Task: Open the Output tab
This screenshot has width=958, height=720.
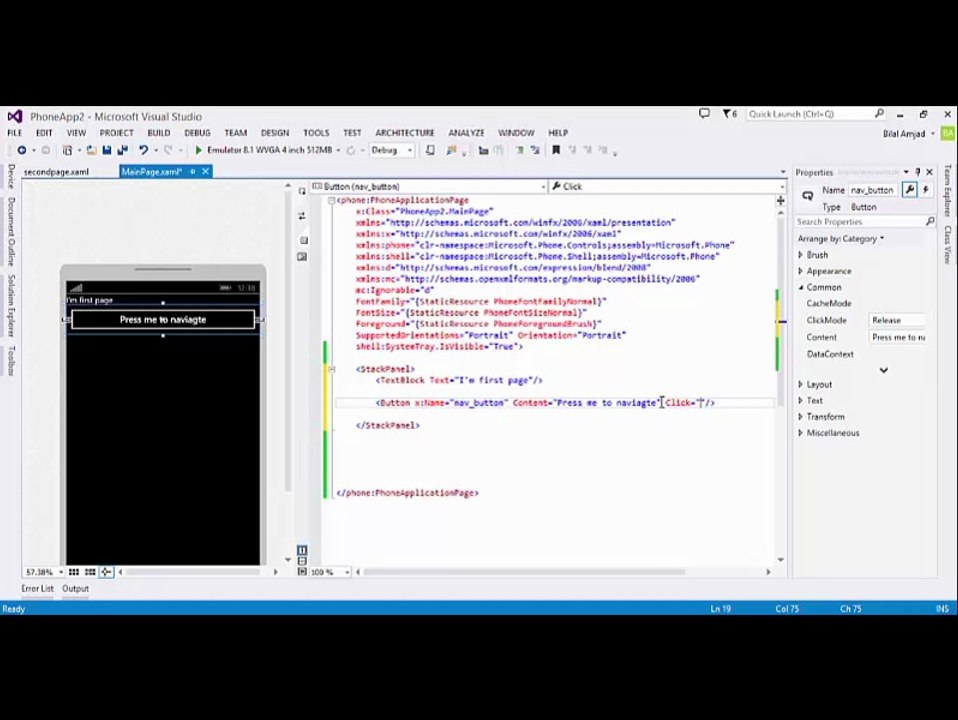Action: (x=76, y=589)
